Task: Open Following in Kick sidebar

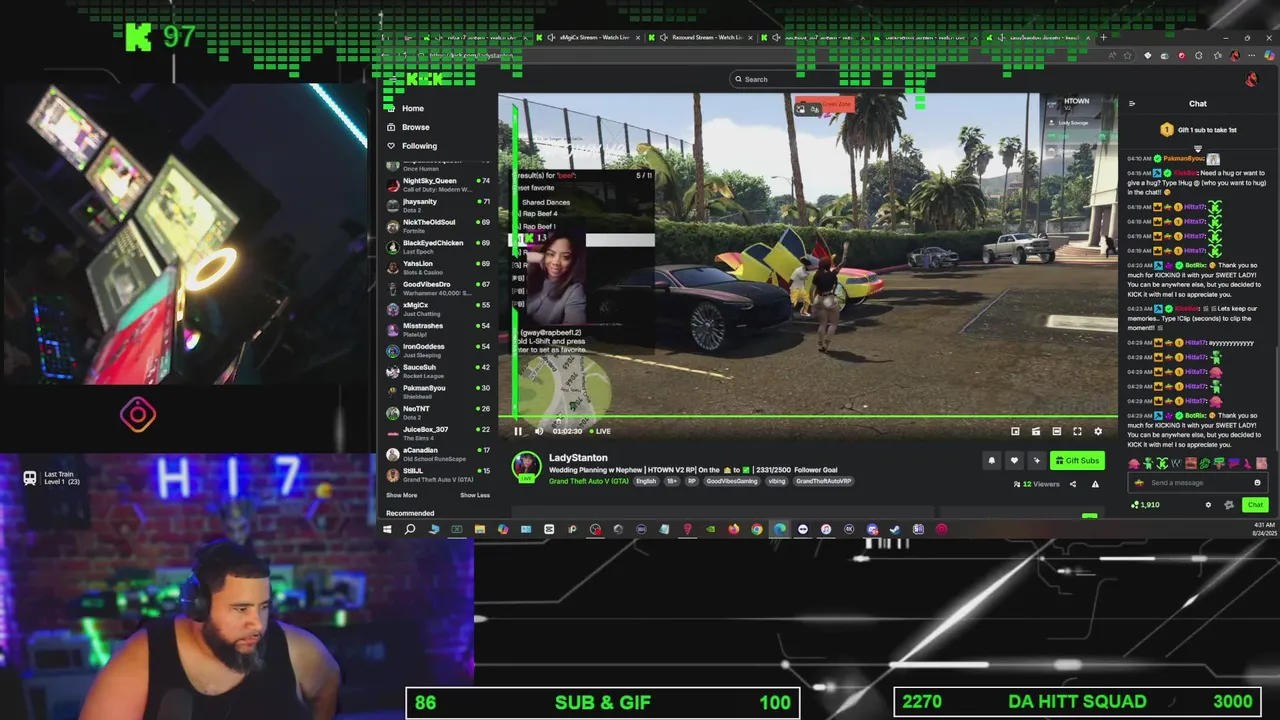Action: coord(419,146)
